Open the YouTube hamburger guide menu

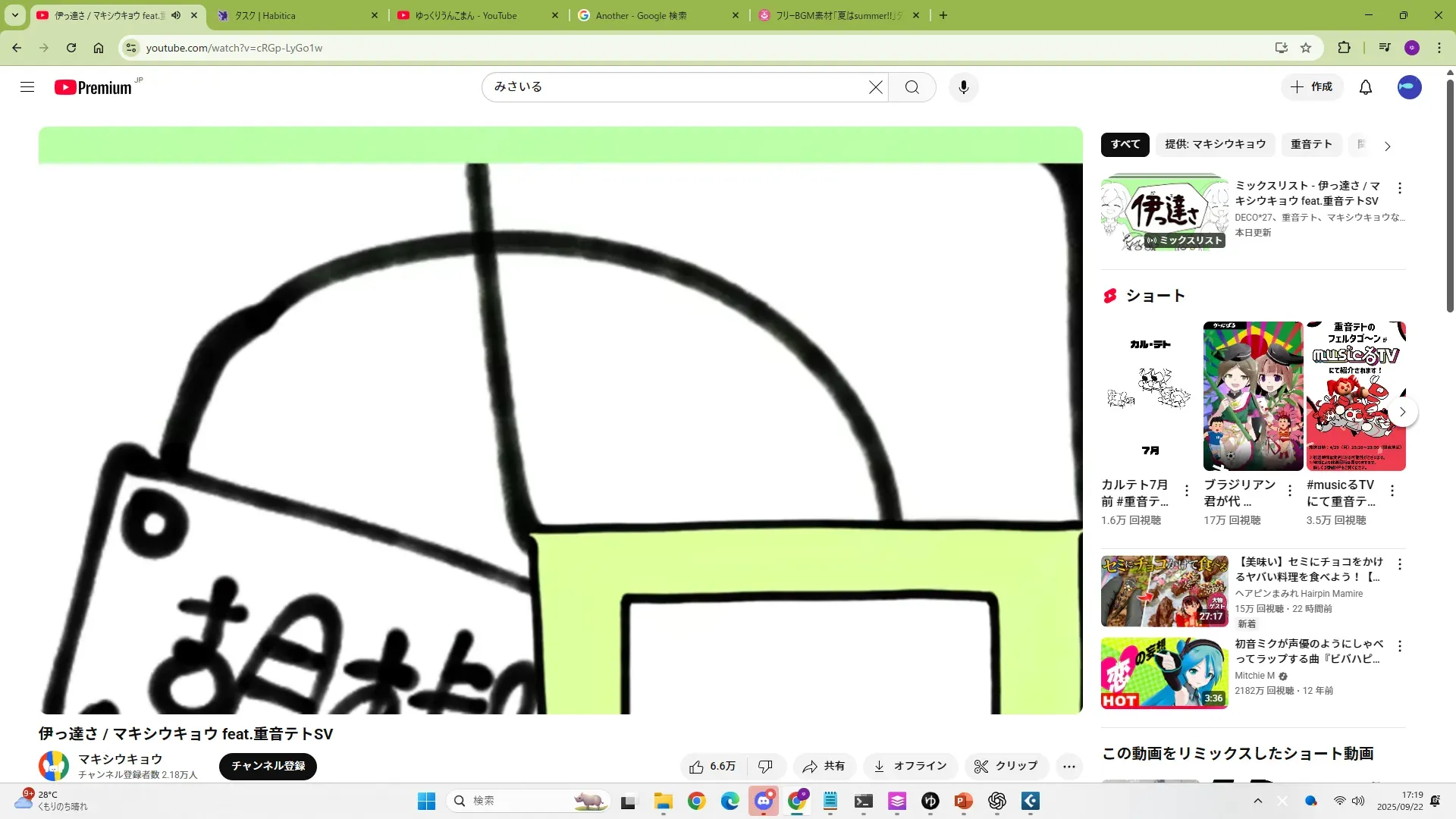click(x=27, y=87)
